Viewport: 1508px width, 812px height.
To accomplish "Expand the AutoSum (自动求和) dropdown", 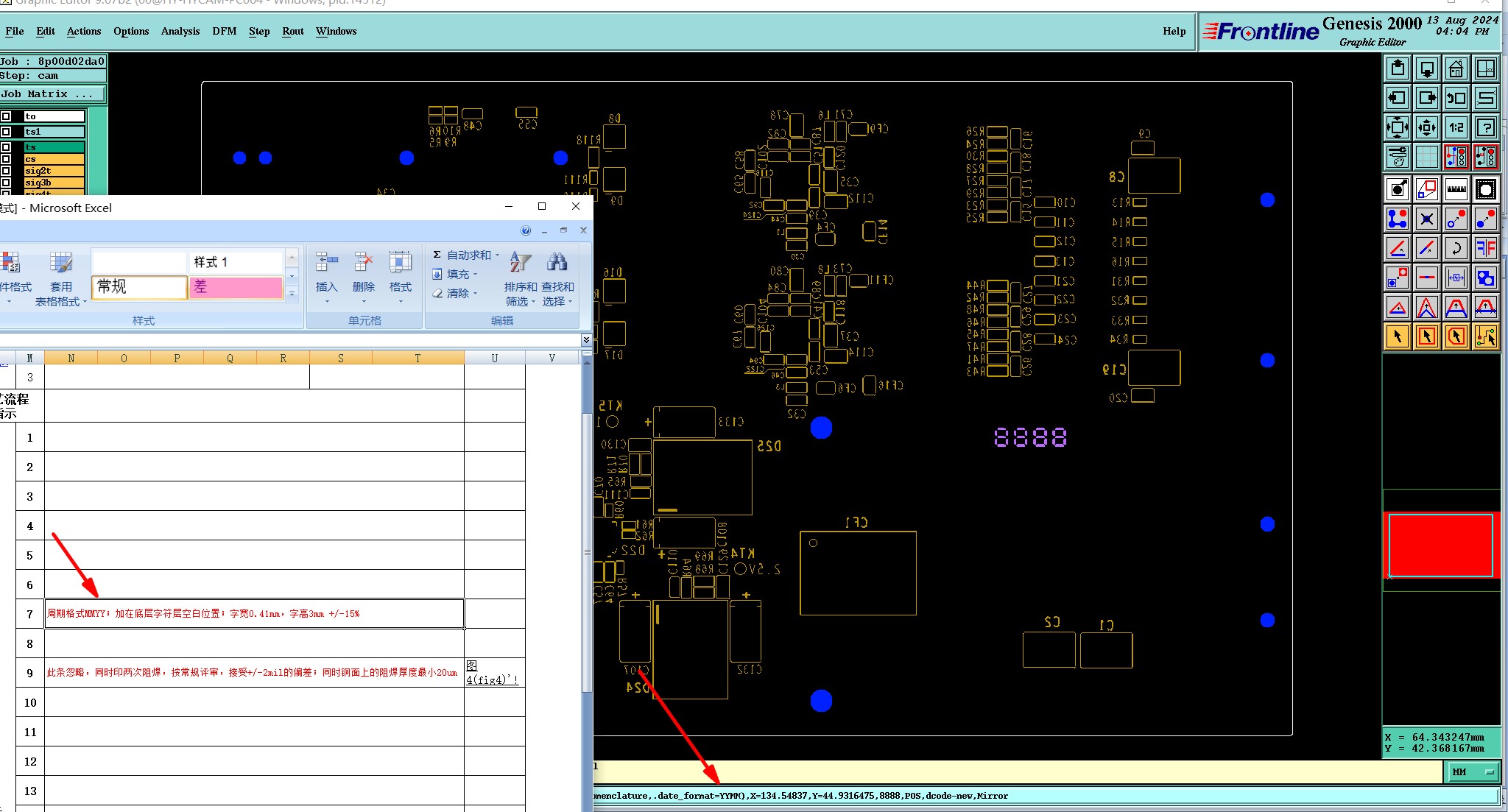I will pos(497,255).
